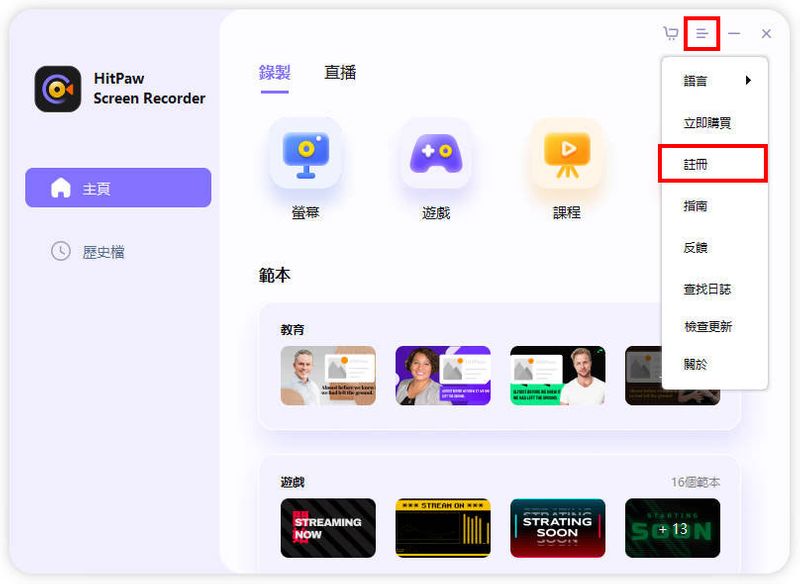Click the 16個範本 template count

(x=695, y=482)
